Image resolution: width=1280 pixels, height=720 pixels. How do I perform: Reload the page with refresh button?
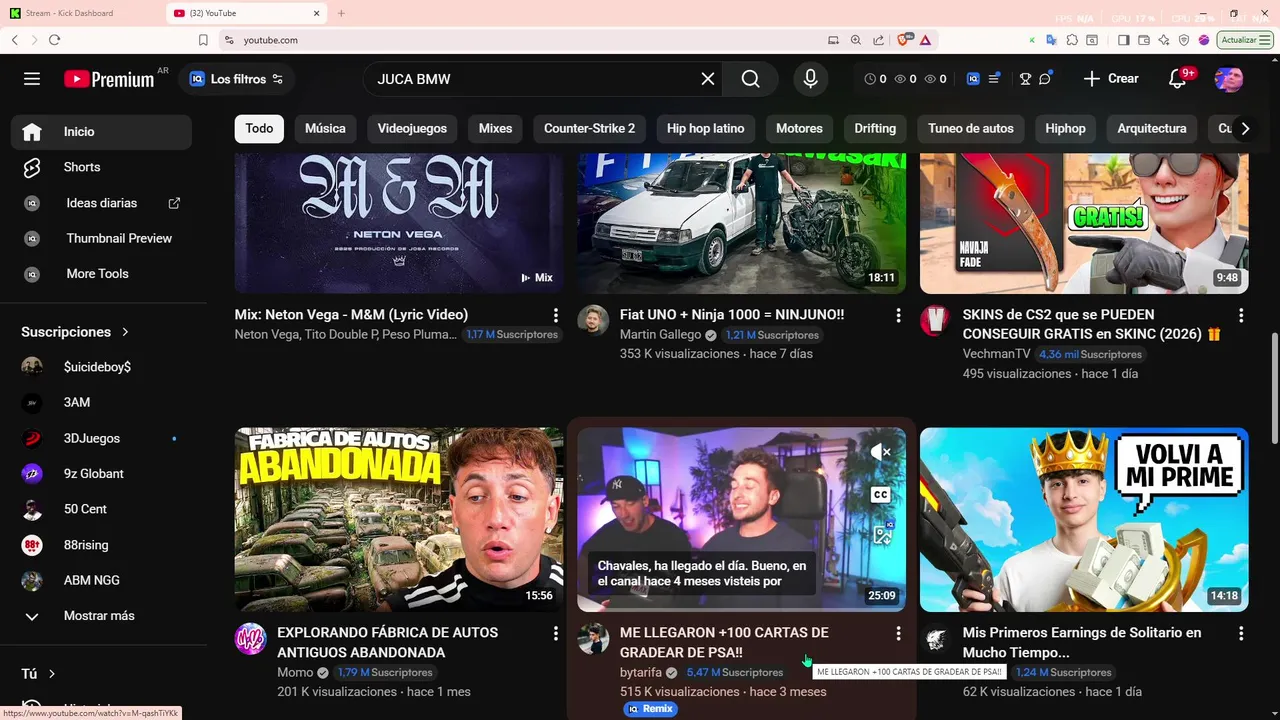tap(54, 40)
